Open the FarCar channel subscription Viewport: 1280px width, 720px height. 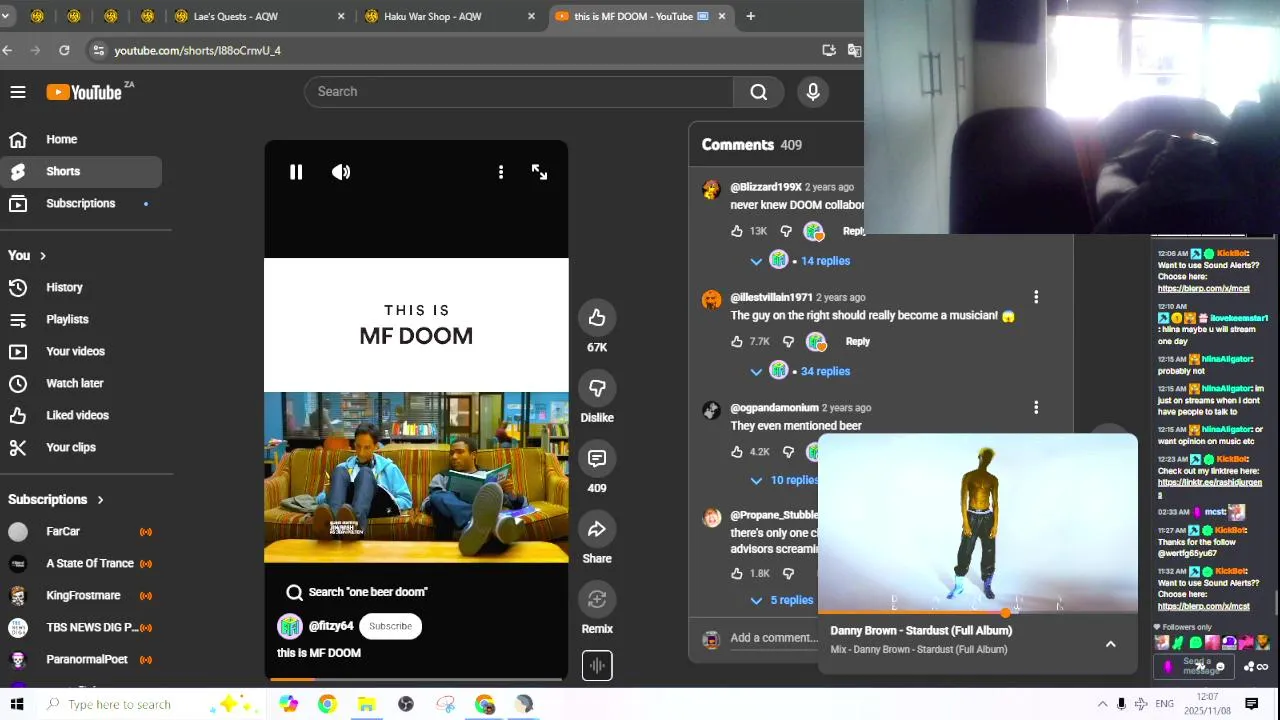point(81,531)
